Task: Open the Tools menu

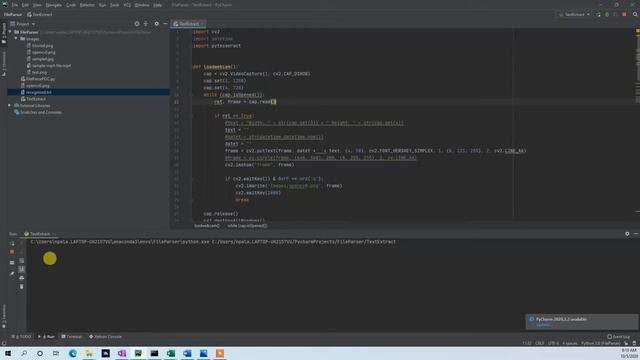Action: pyautogui.click(x=115, y=5)
